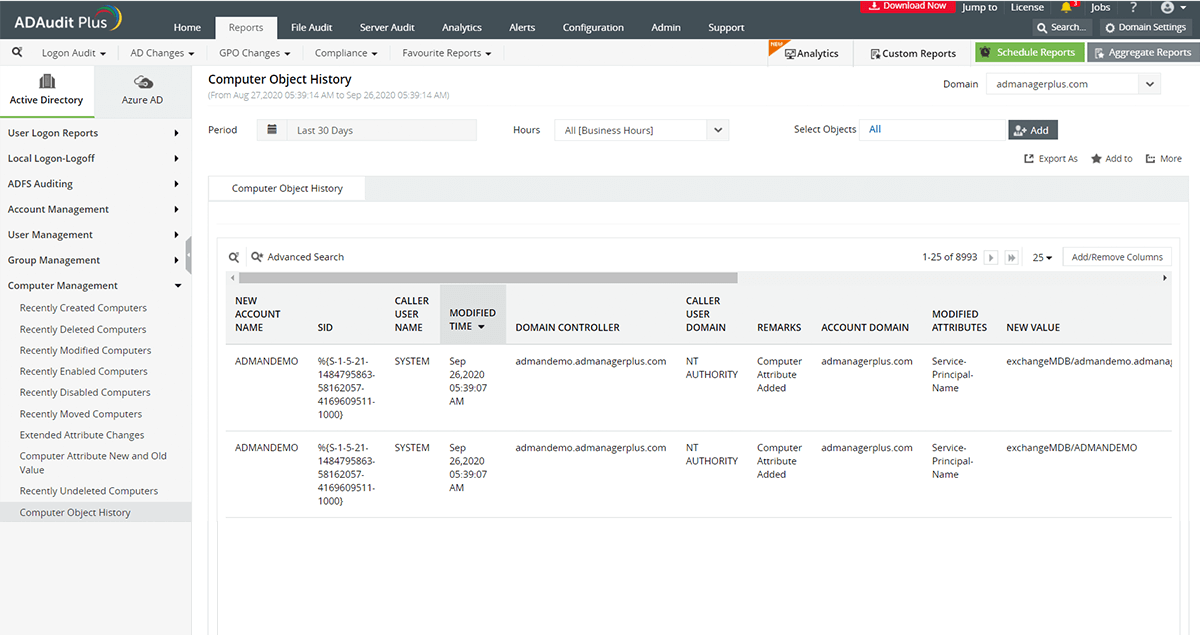Viewport: 1200px width, 635px height.
Task: Click the Schedule Reports button
Action: (x=1029, y=53)
